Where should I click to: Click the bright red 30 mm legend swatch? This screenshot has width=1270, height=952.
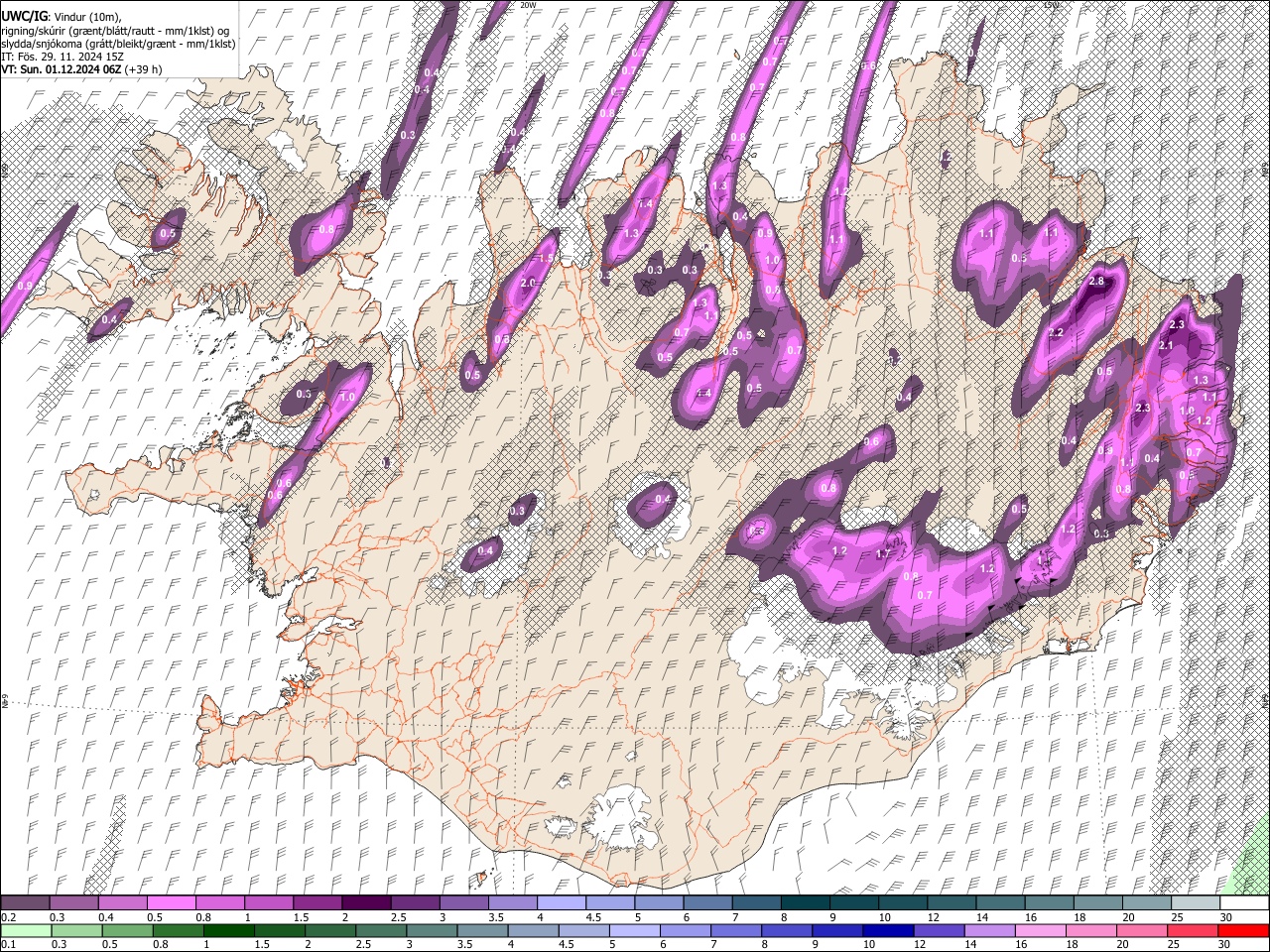1243,930
